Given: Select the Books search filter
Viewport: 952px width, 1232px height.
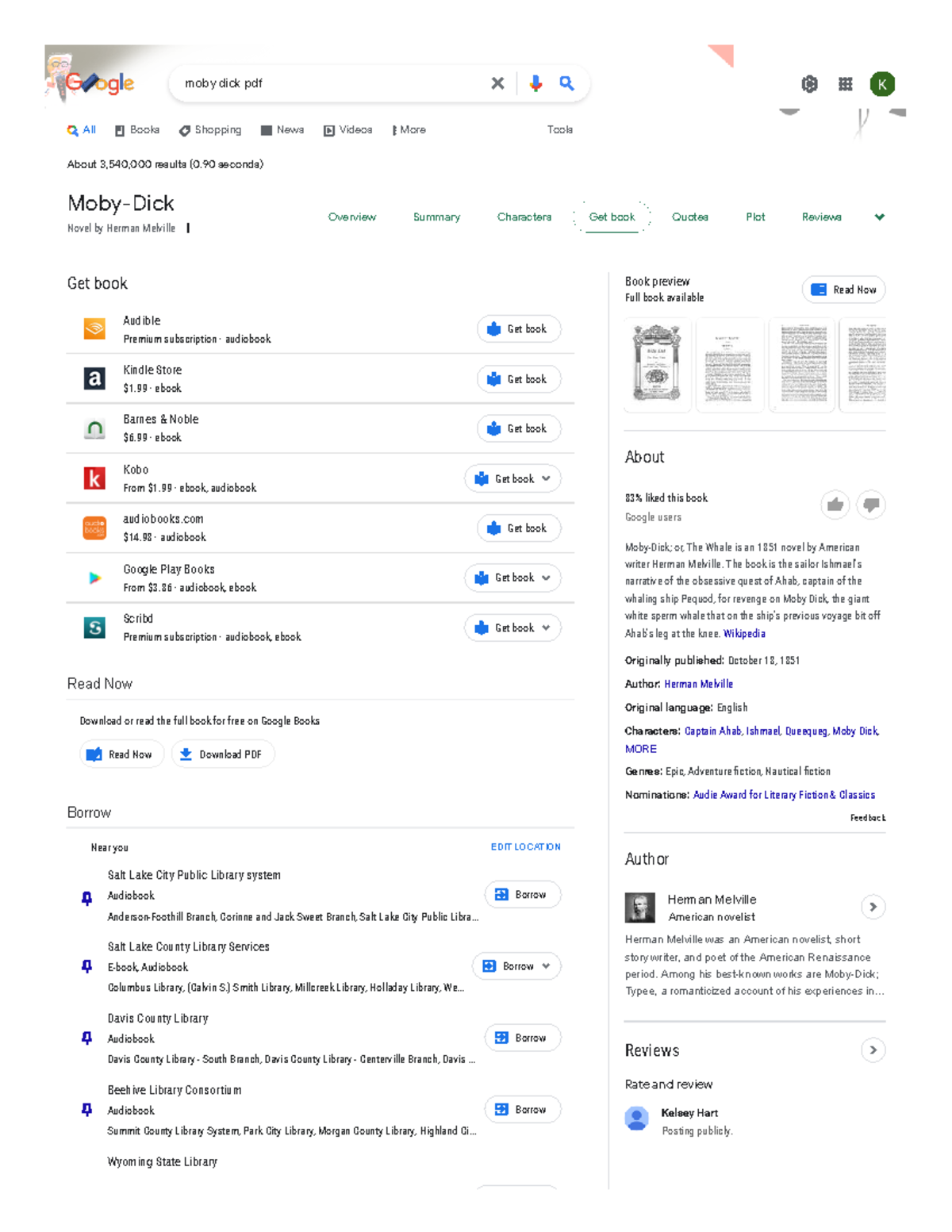Looking at the screenshot, I should point(137,130).
